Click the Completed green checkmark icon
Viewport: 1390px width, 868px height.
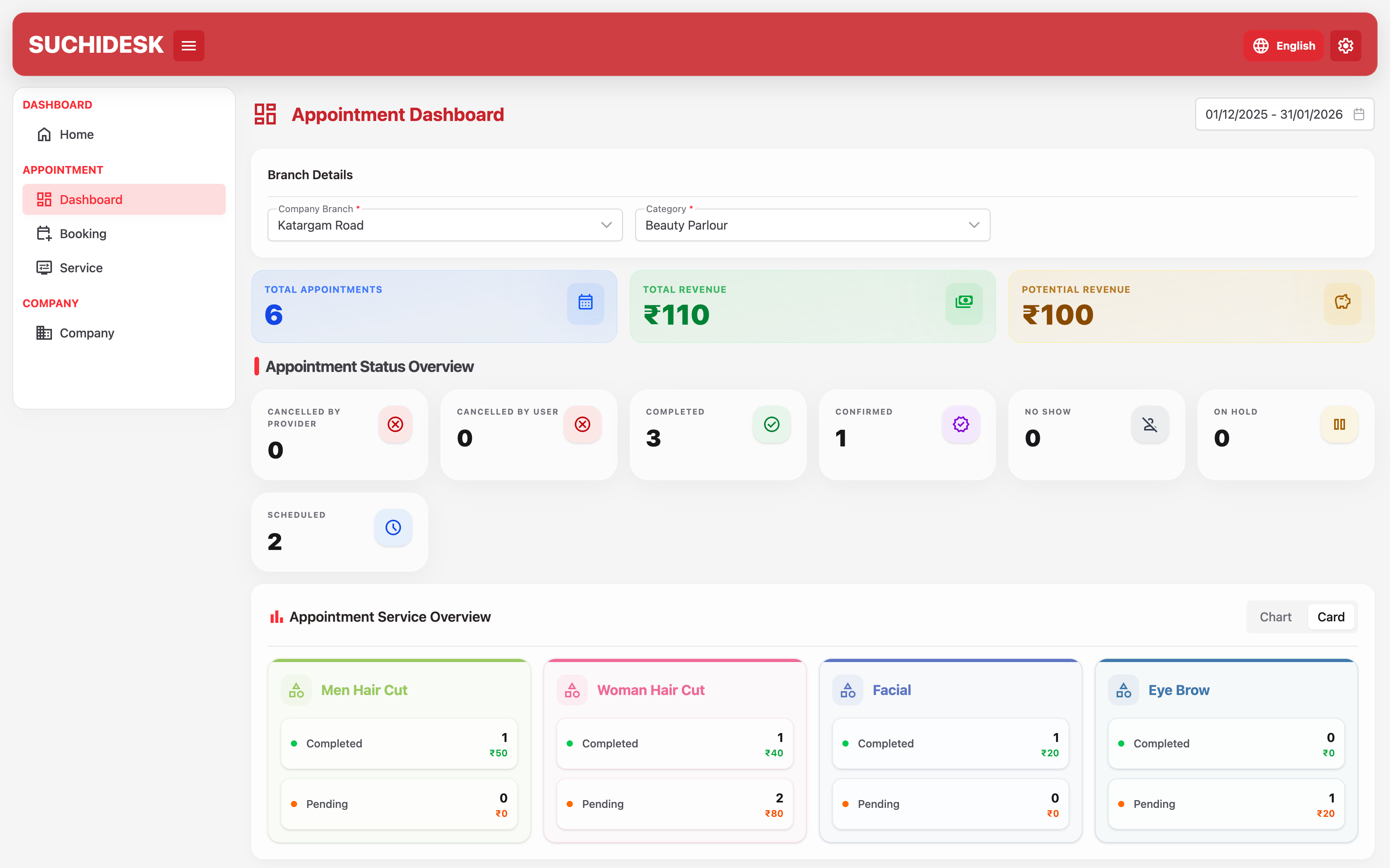coord(771,424)
